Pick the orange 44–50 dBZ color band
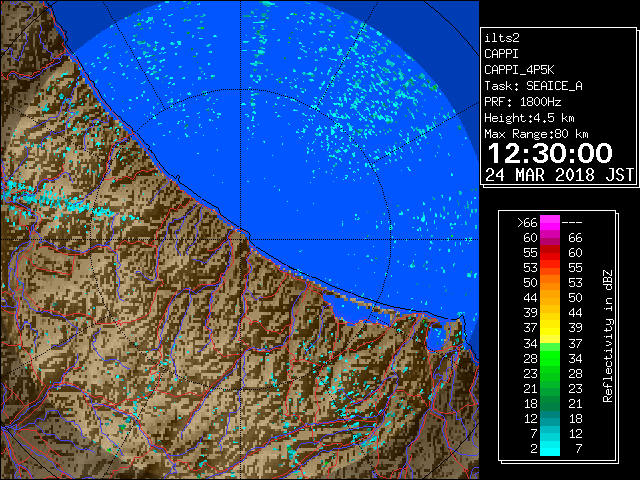 point(550,298)
